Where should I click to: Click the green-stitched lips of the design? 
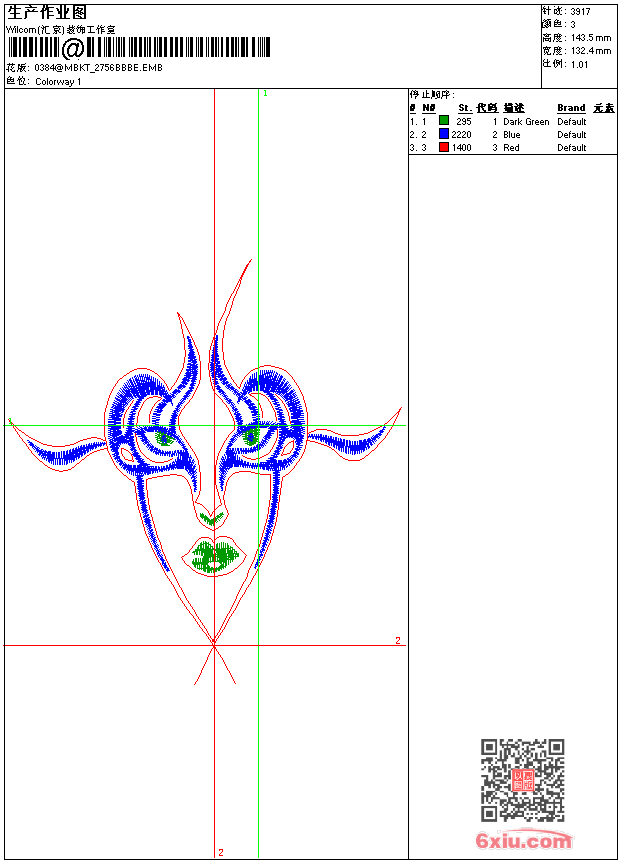[214, 557]
